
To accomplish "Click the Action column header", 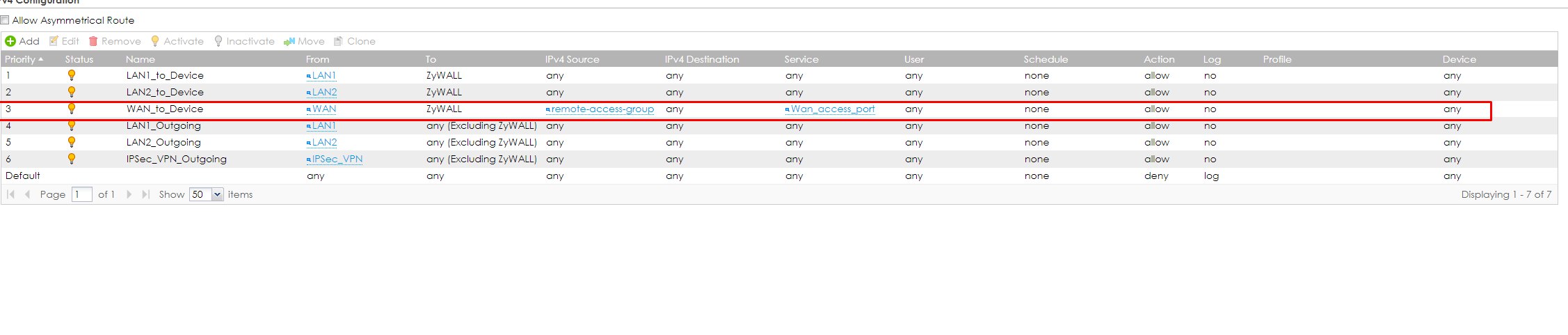I will click(1159, 59).
